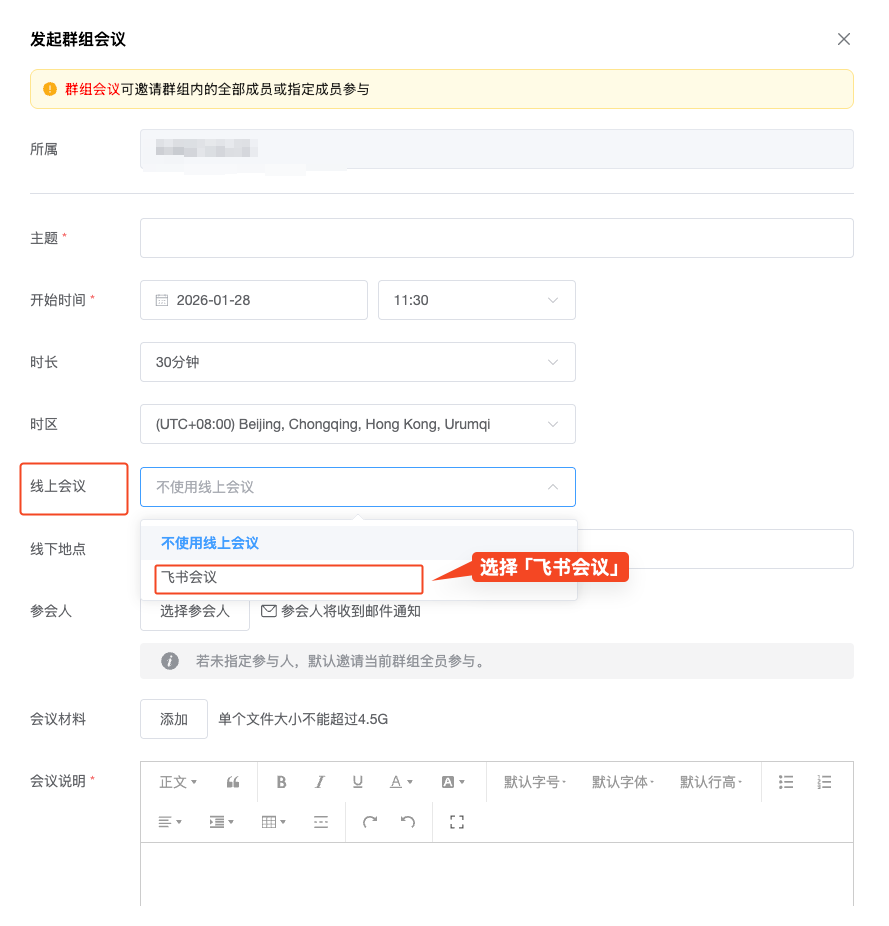
Task: Open the text background color picker
Action: pyautogui.click(x=454, y=782)
